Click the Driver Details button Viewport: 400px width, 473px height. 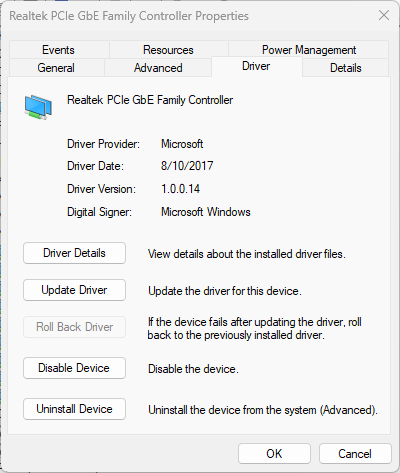[74, 253]
